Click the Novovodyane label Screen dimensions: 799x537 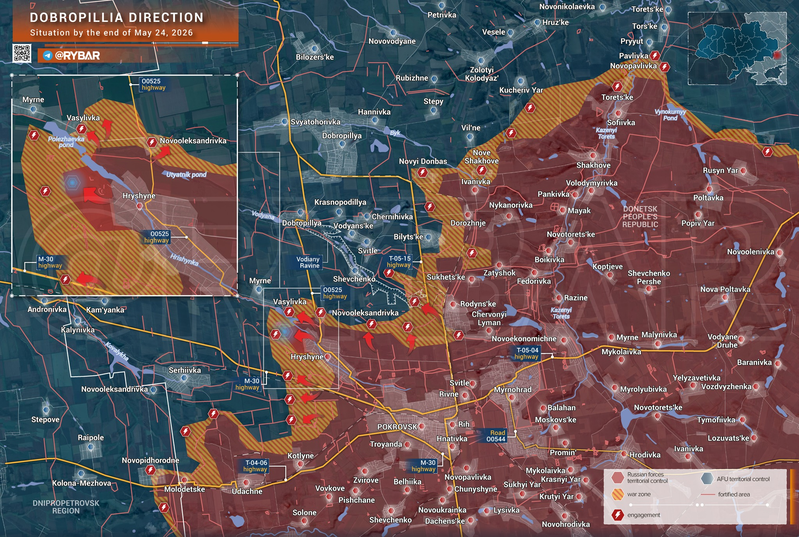tap(392, 41)
